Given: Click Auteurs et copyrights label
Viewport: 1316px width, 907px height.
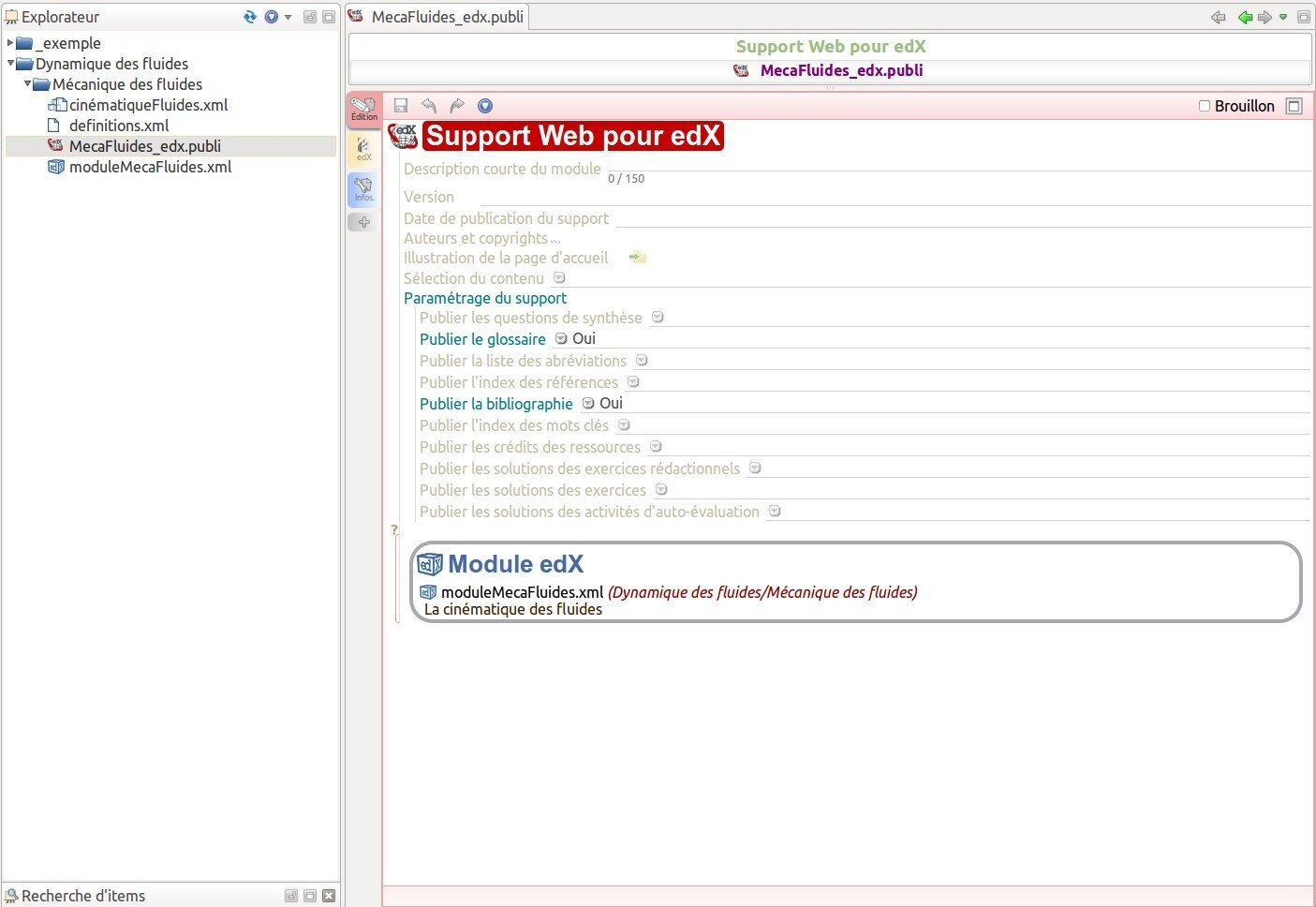Looking at the screenshot, I should [x=476, y=238].
